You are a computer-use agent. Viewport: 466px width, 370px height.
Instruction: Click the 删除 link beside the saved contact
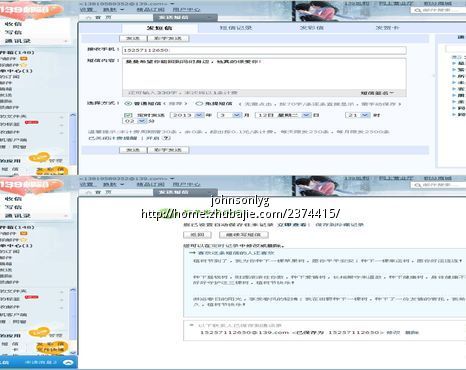click(412, 332)
